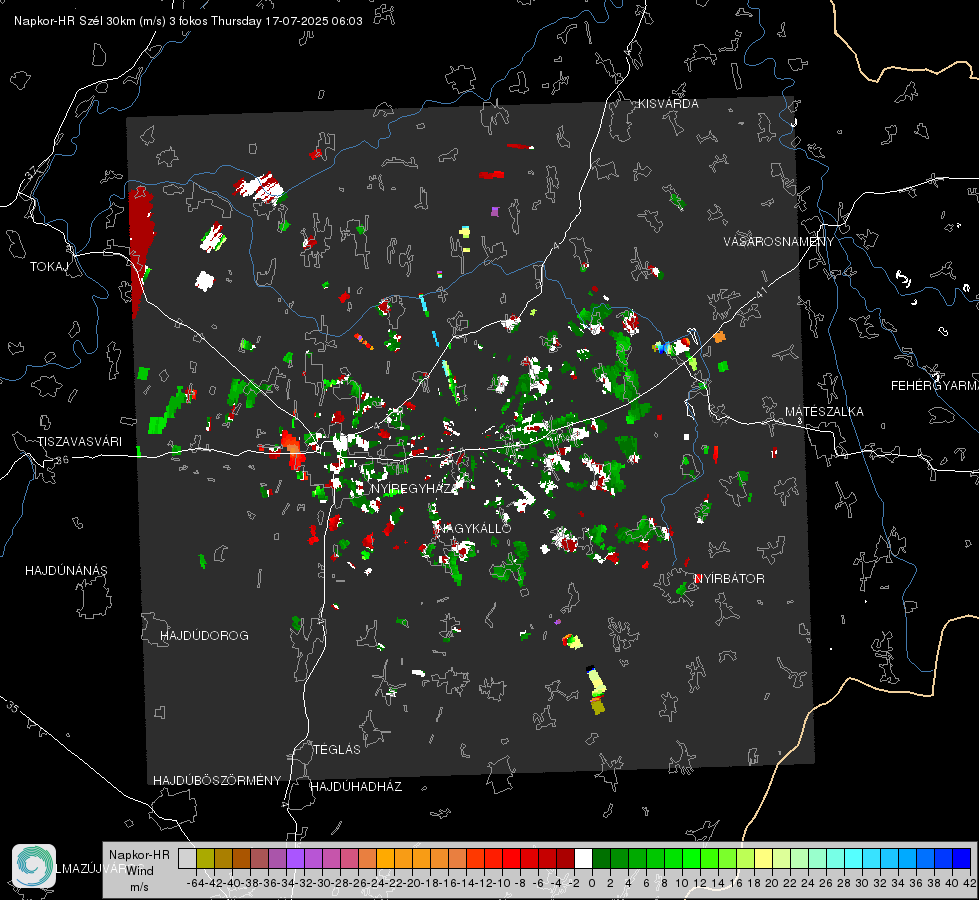Click the white zero-velocity legend swatch

[x=583, y=858]
